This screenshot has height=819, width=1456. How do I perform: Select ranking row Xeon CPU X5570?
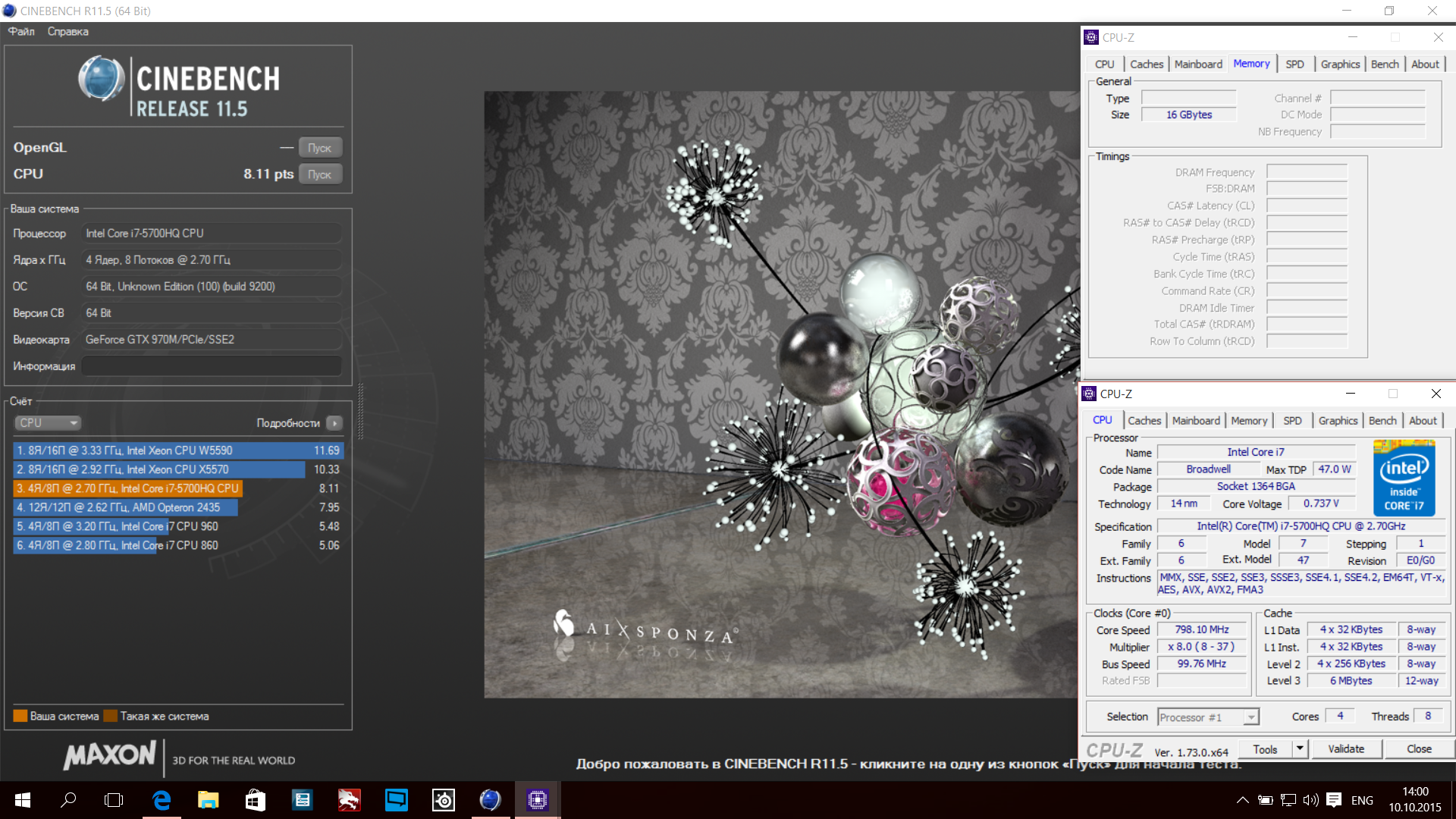pyautogui.click(x=177, y=469)
